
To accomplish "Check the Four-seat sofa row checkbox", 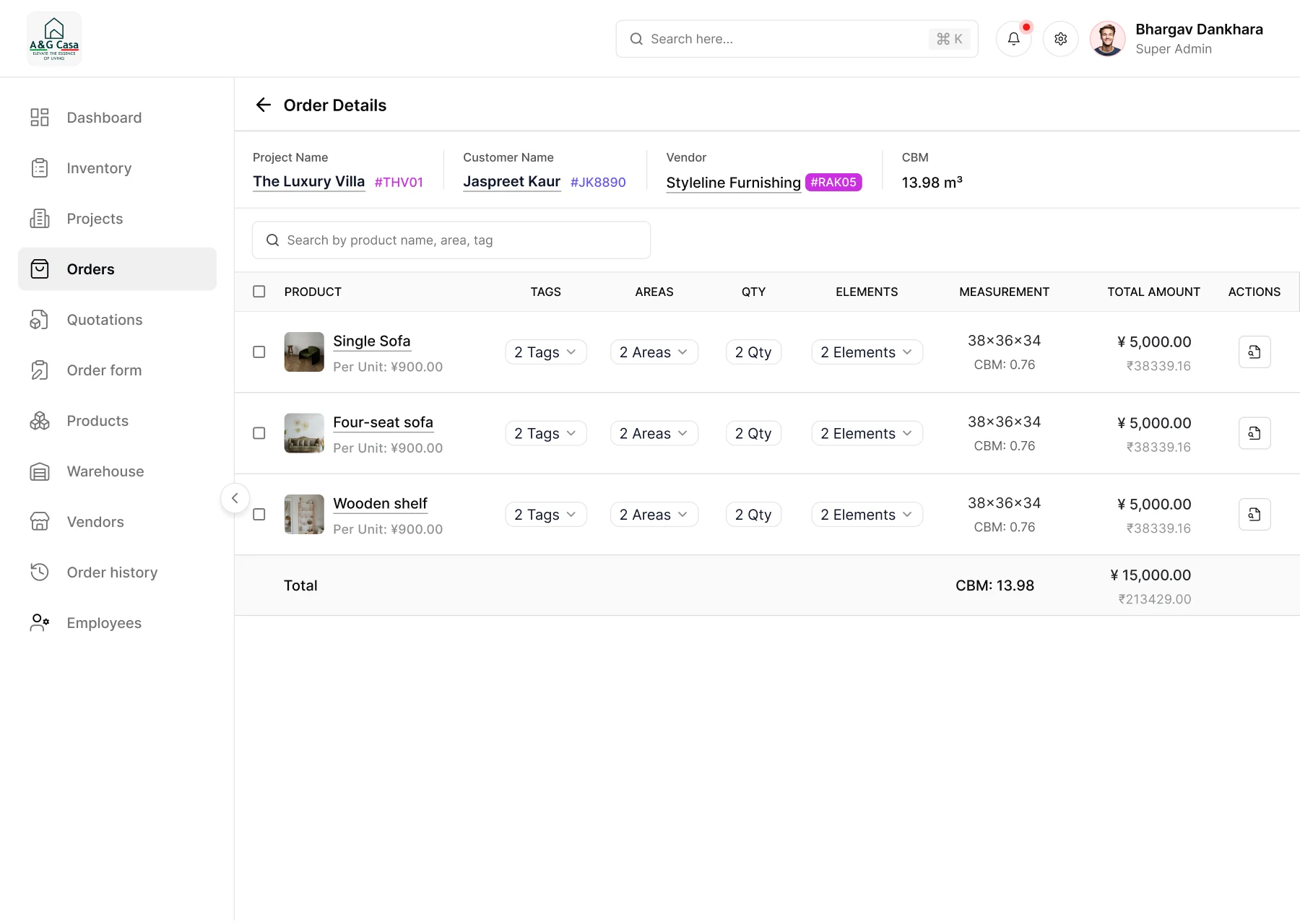I will pyautogui.click(x=259, y=433).
